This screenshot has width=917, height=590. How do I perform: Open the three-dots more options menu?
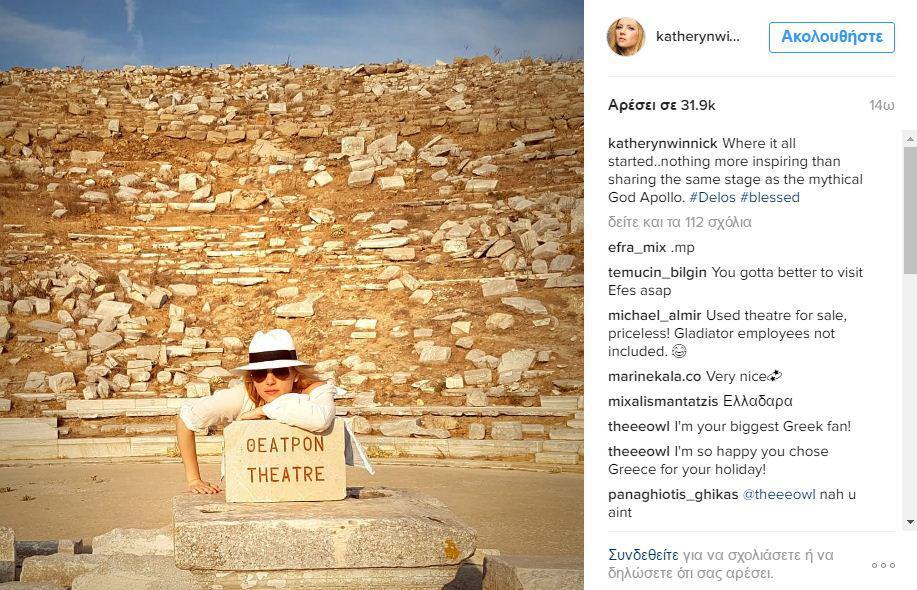pyautogui.click(x=883, y=565)
